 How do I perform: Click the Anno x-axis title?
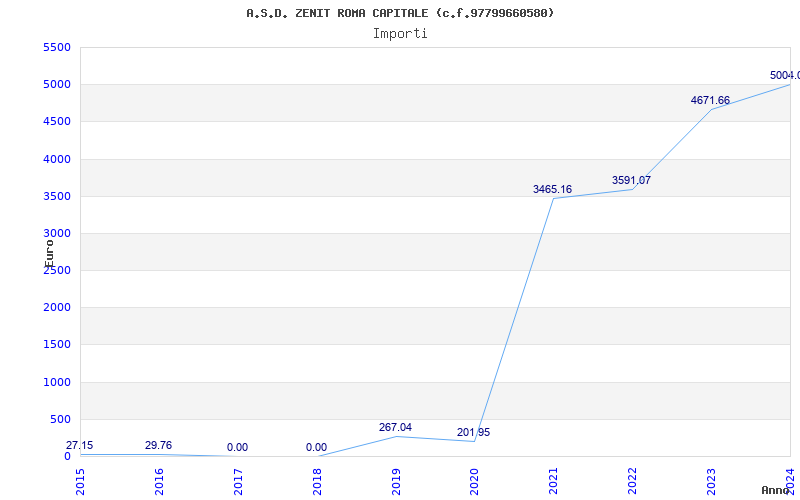(x=776, y=490)
